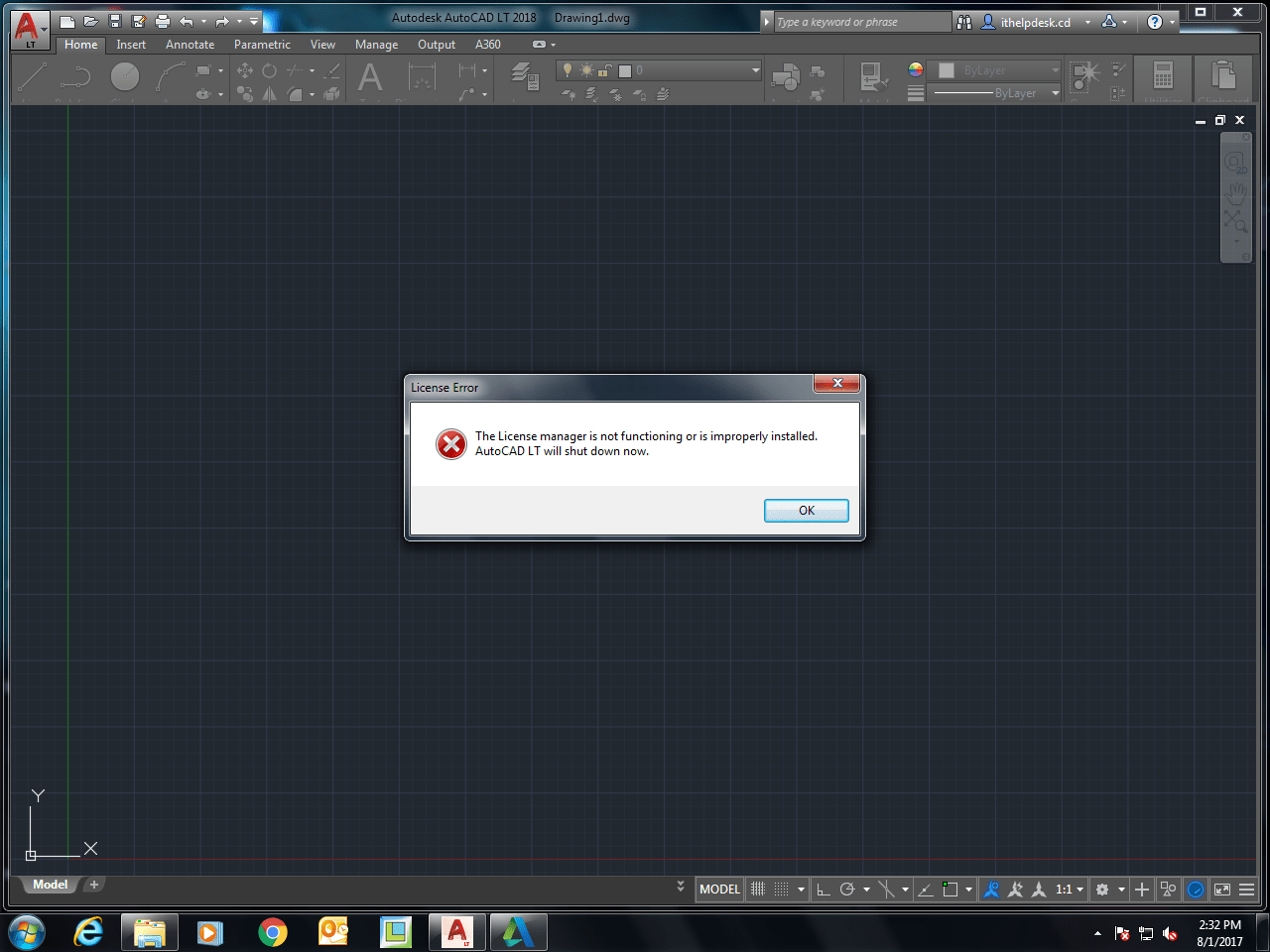Click the Model layout tab
The height and width of the screenshot is (952, 1270).
pyautogui.click(x=50, y=885)
